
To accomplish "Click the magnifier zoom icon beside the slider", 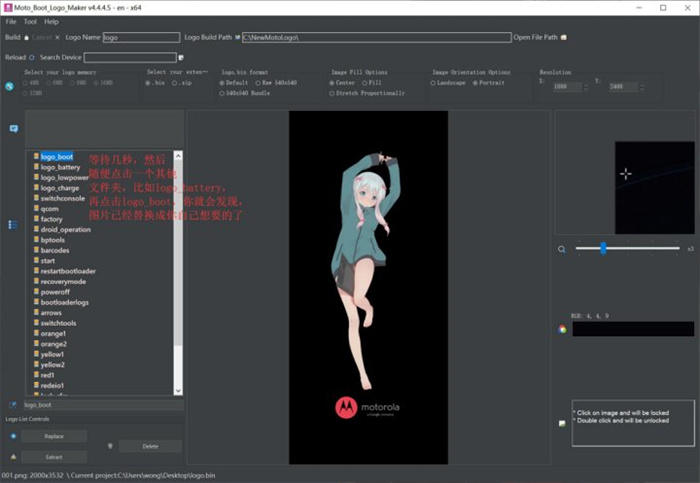I will pyautogui.click(x=562, y=249).
